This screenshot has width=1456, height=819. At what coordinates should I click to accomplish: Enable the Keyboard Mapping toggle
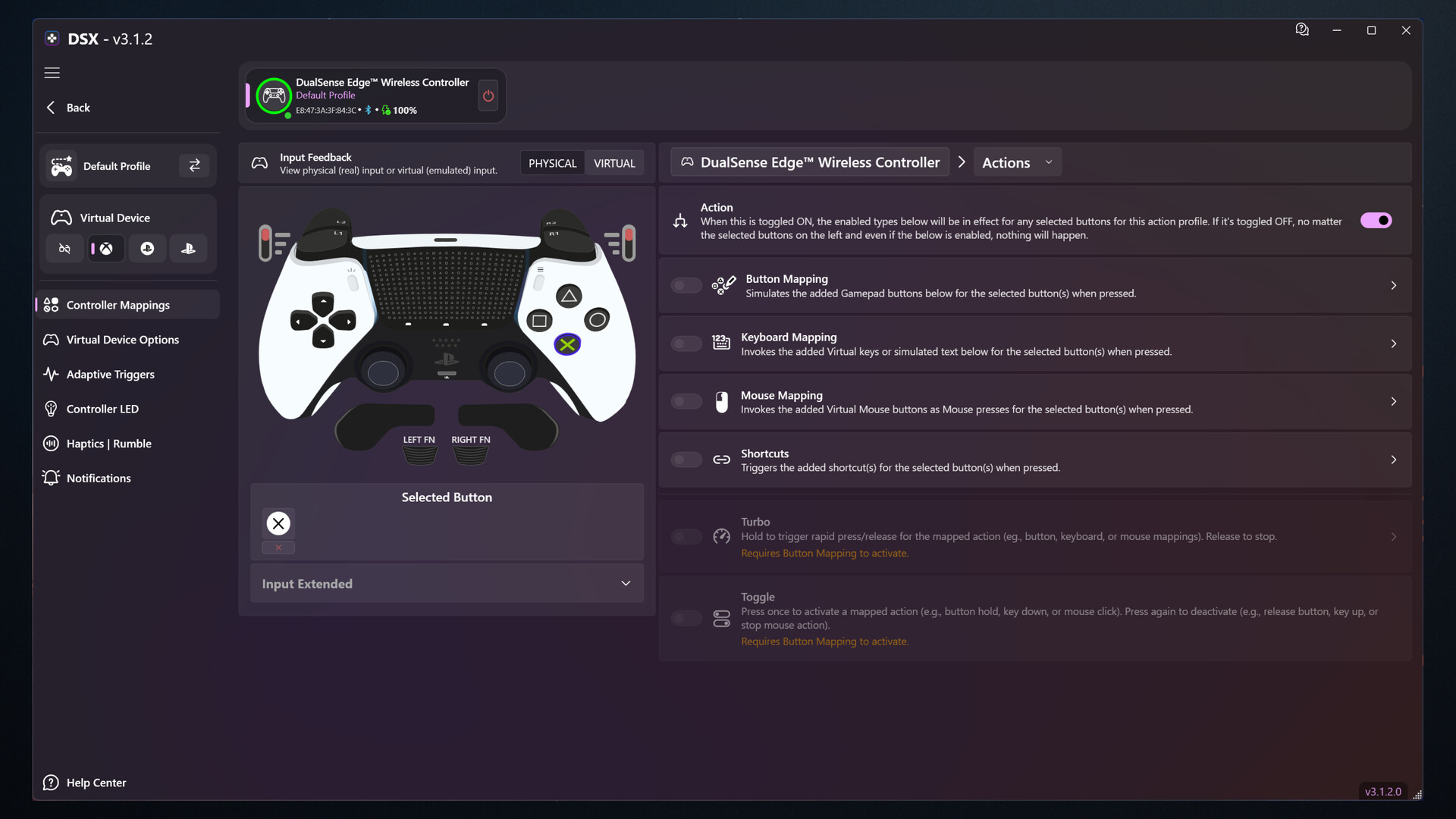pyautogui.click(x=686, y=344)
